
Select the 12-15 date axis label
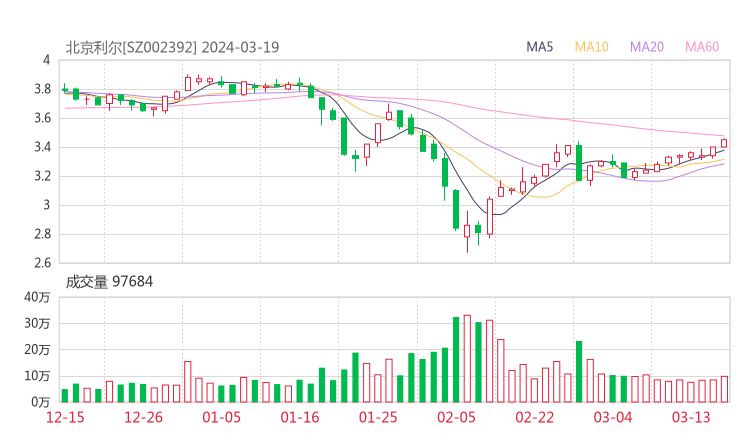tap(65, 417)
